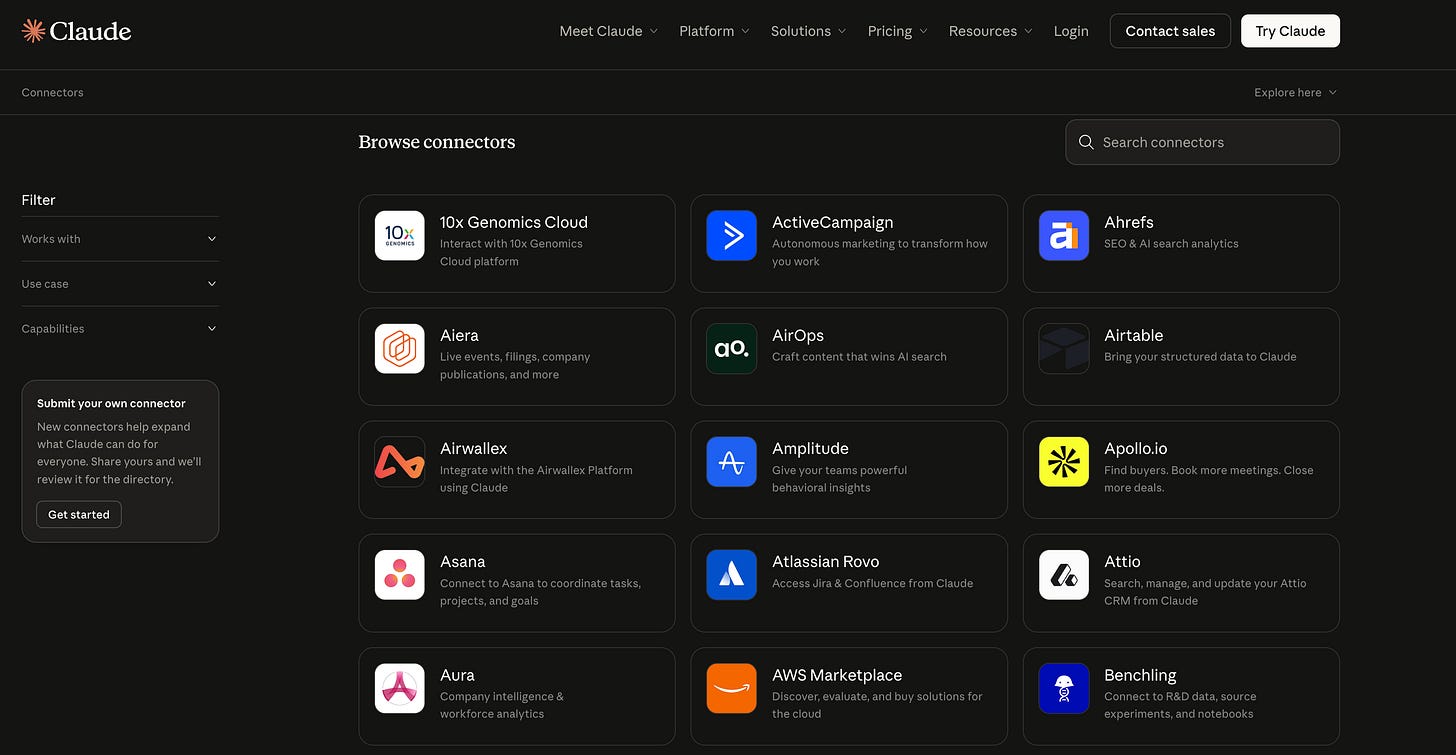This screenshot has height=755, width=1456.
Task: Select the Aiera connector title
Action: [x=459, y=335]
